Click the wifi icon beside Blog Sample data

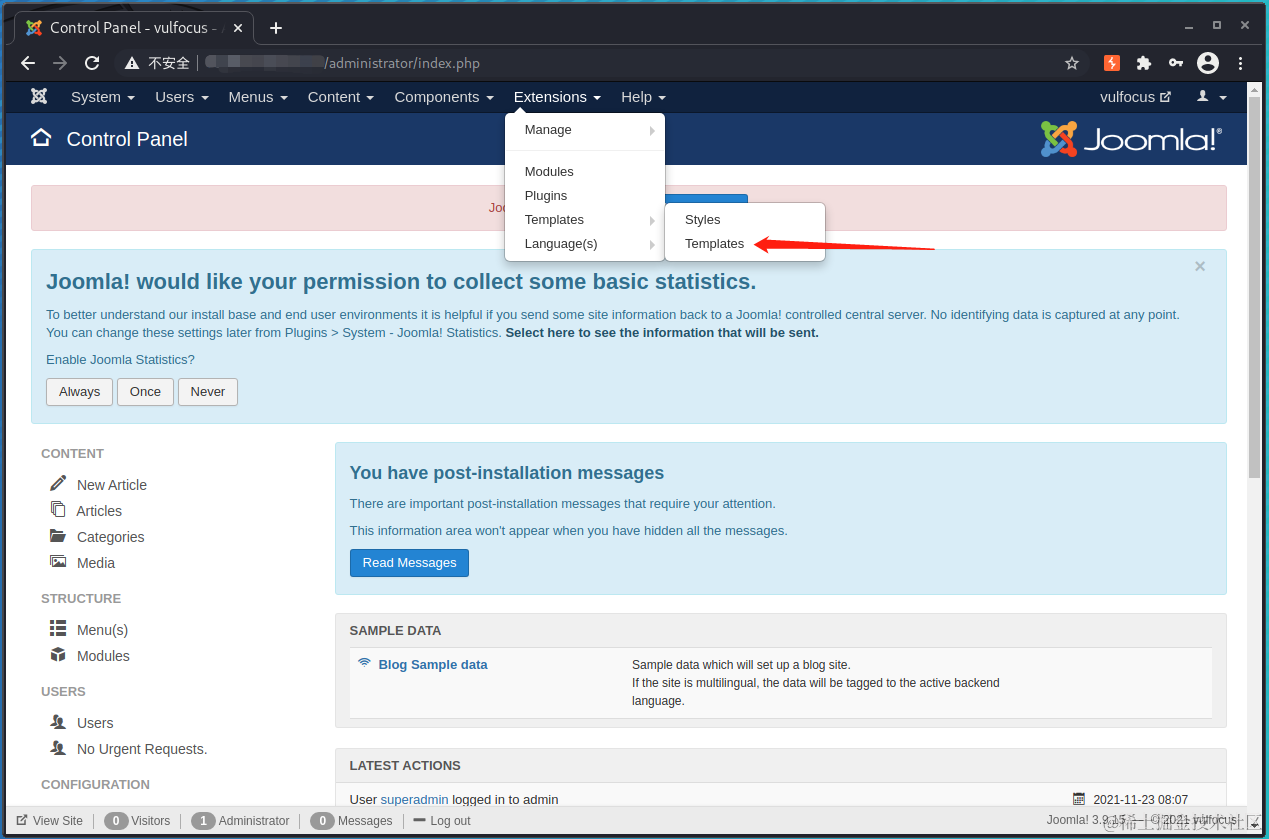(365, 663)
